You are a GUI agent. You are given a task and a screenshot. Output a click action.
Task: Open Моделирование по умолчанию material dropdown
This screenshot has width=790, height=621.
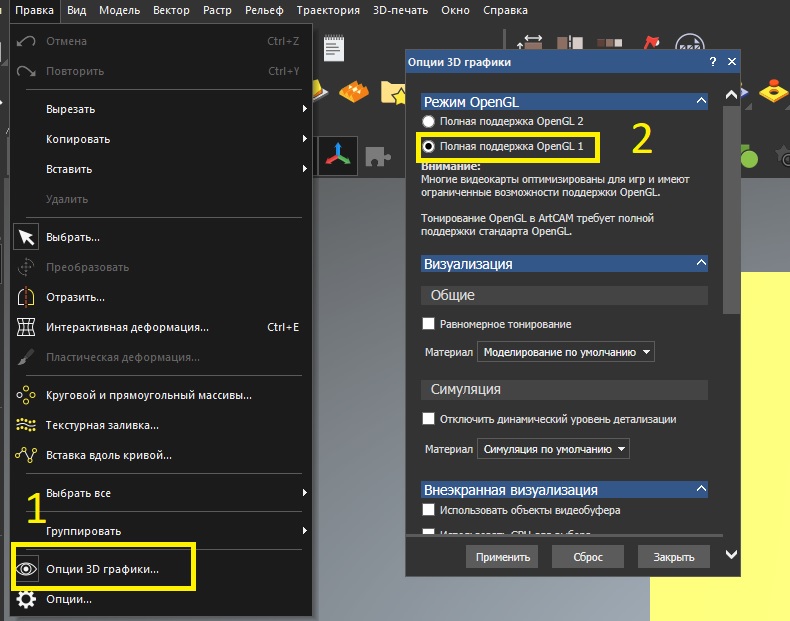(x=566, y=352)
